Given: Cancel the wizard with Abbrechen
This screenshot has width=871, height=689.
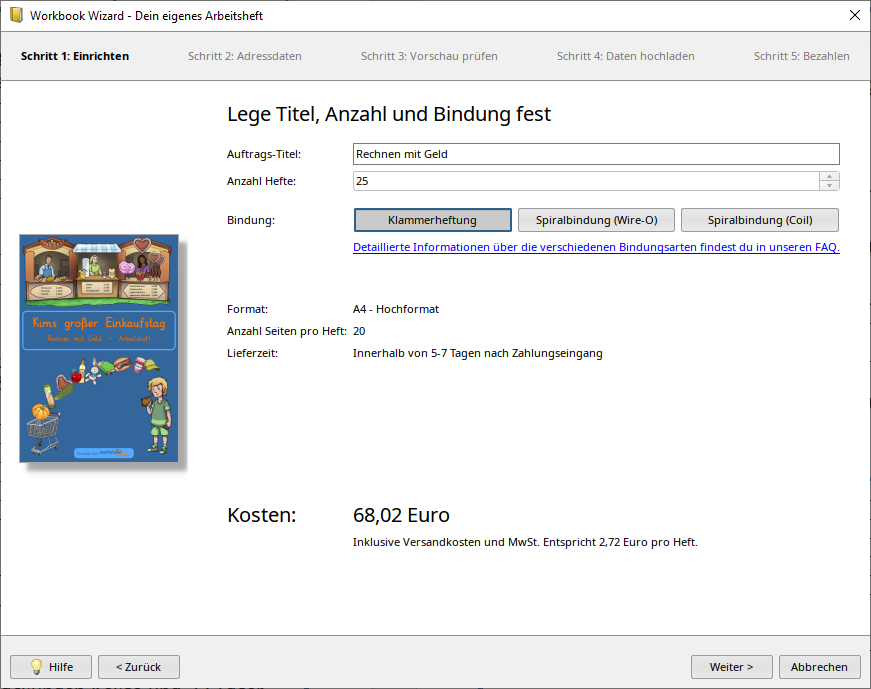Looking at the screenshot, I should tap(819, 667).
